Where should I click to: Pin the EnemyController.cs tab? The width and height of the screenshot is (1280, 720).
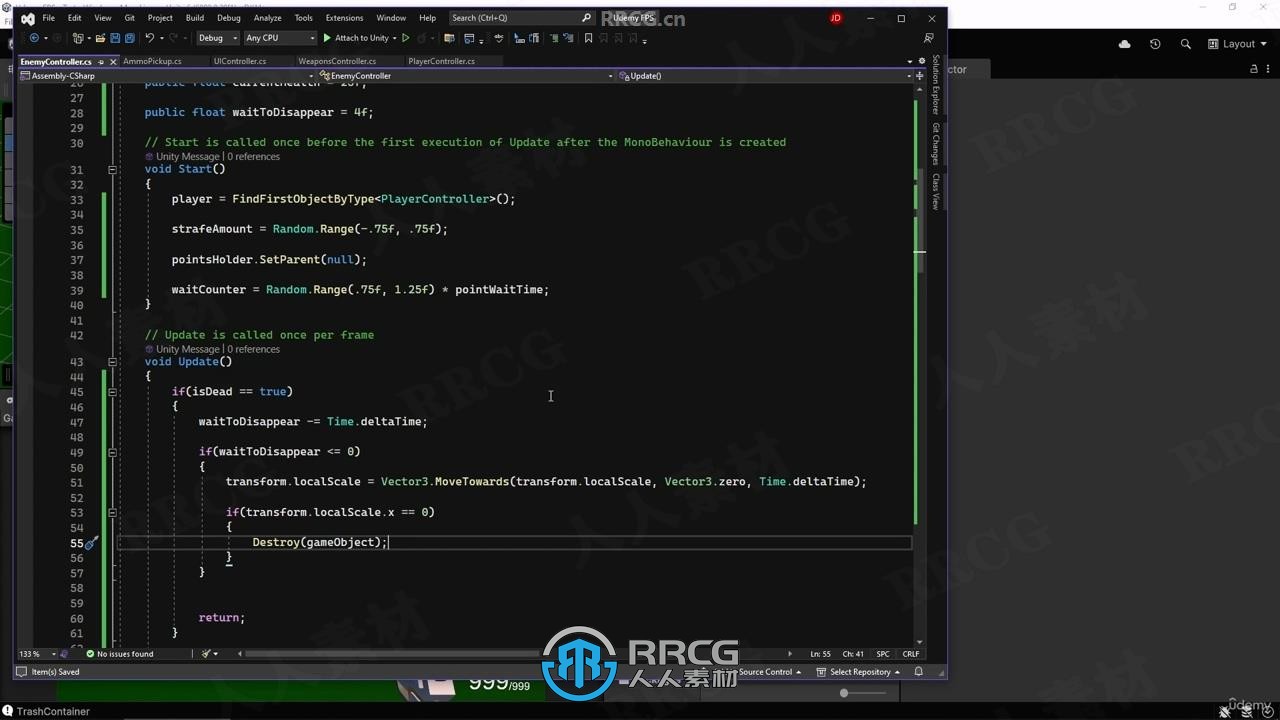(x=100, y=61)
